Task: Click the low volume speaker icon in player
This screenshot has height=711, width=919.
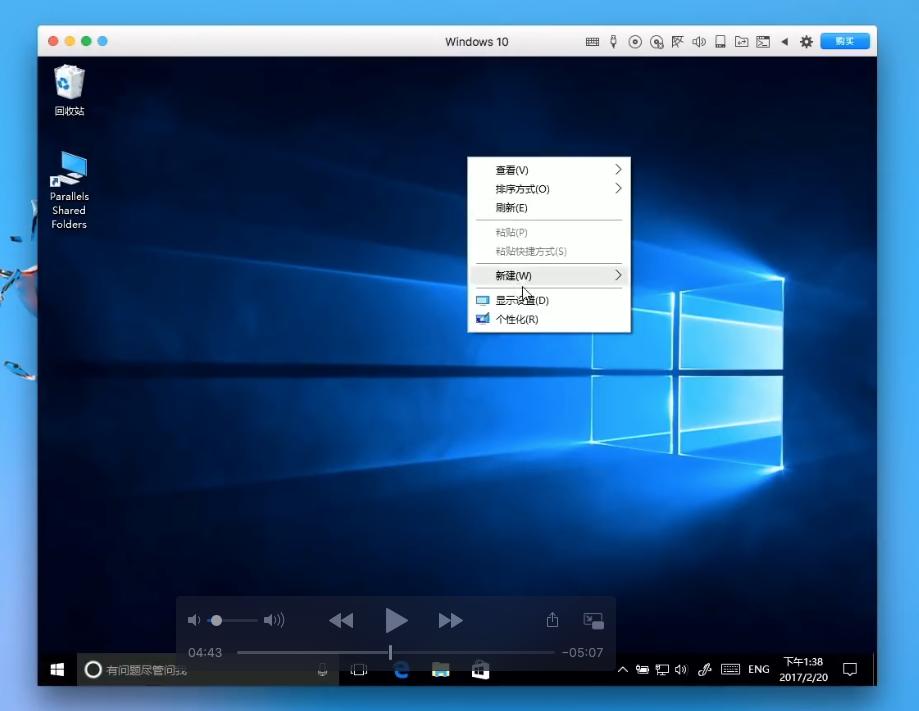Action: (193, 620)
